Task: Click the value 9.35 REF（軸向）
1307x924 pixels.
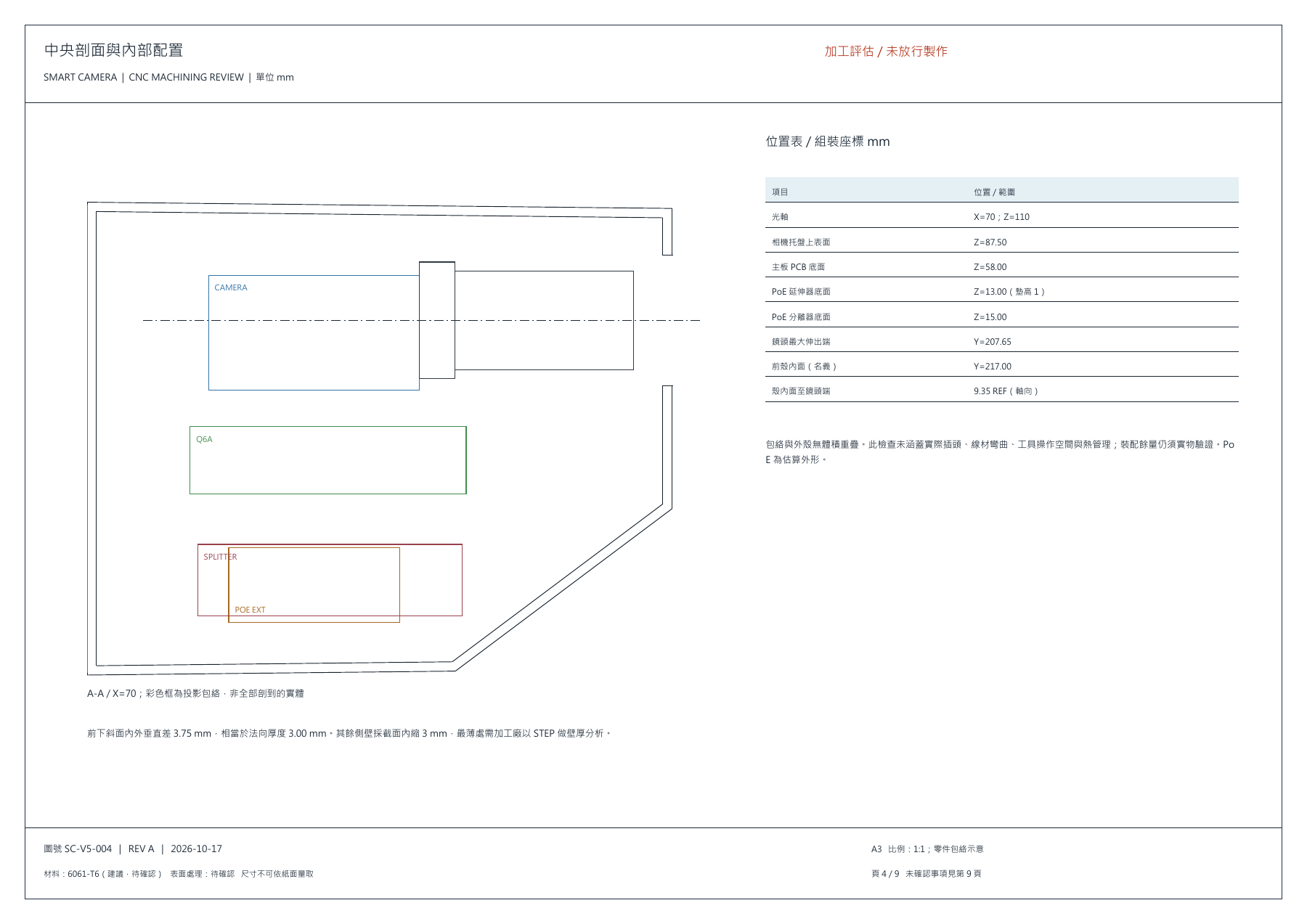Action: [1006, 391]
